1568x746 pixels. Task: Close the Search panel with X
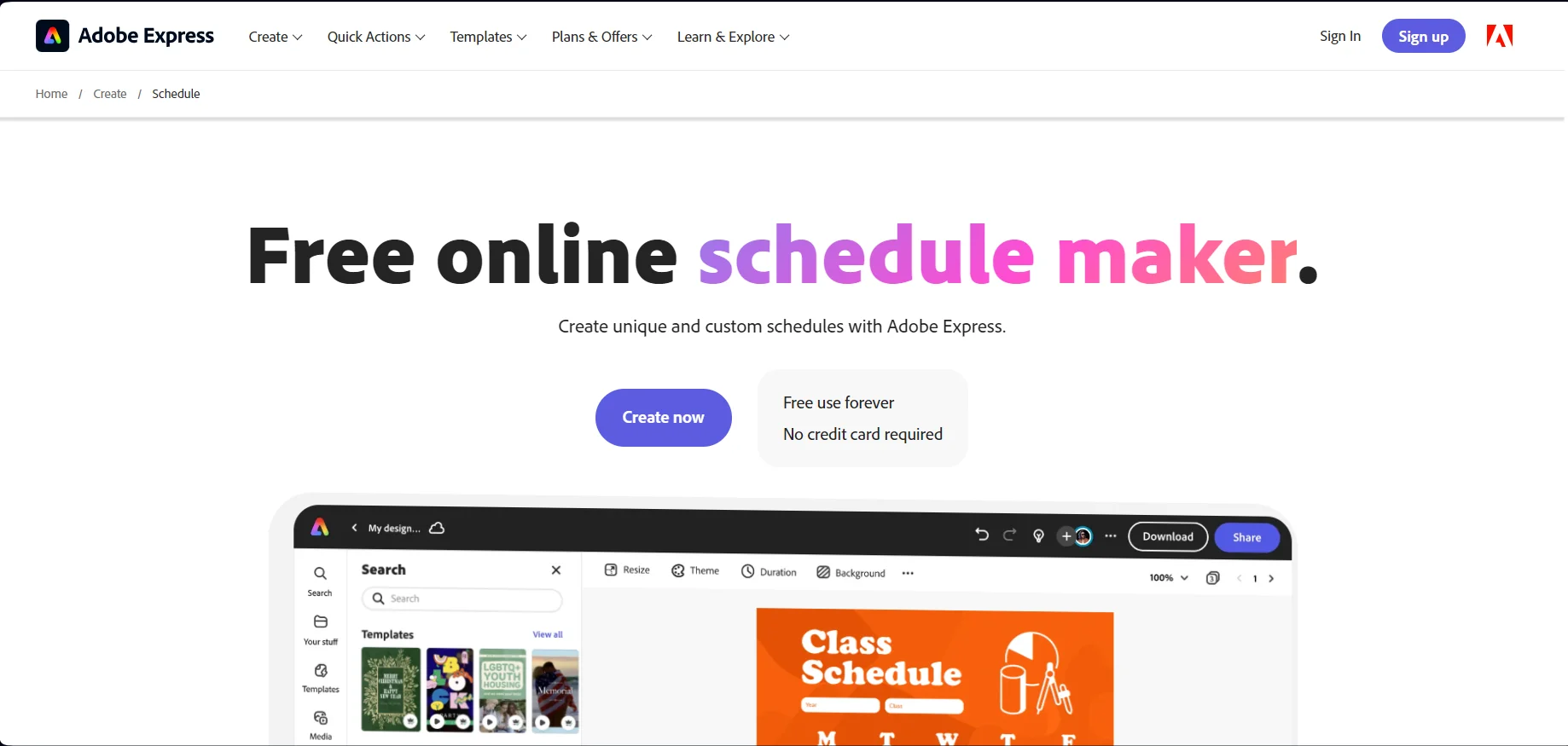[556, 570]
